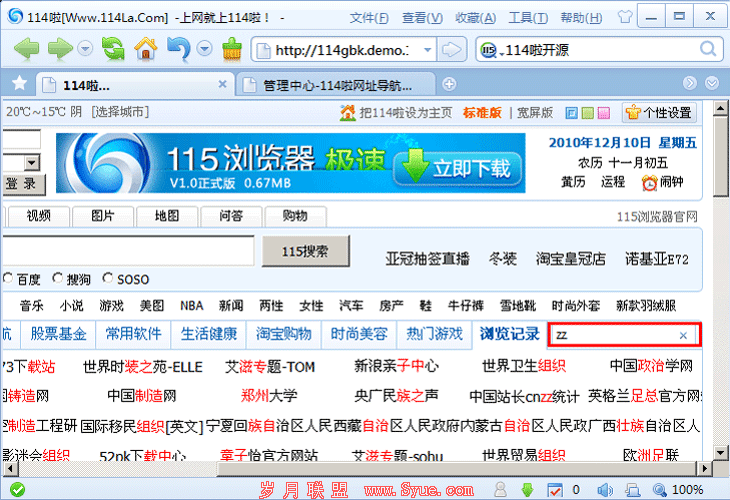The image size is (730, 500).
Task: Choose the pink theme swatch
Action: tap(604, 113)
